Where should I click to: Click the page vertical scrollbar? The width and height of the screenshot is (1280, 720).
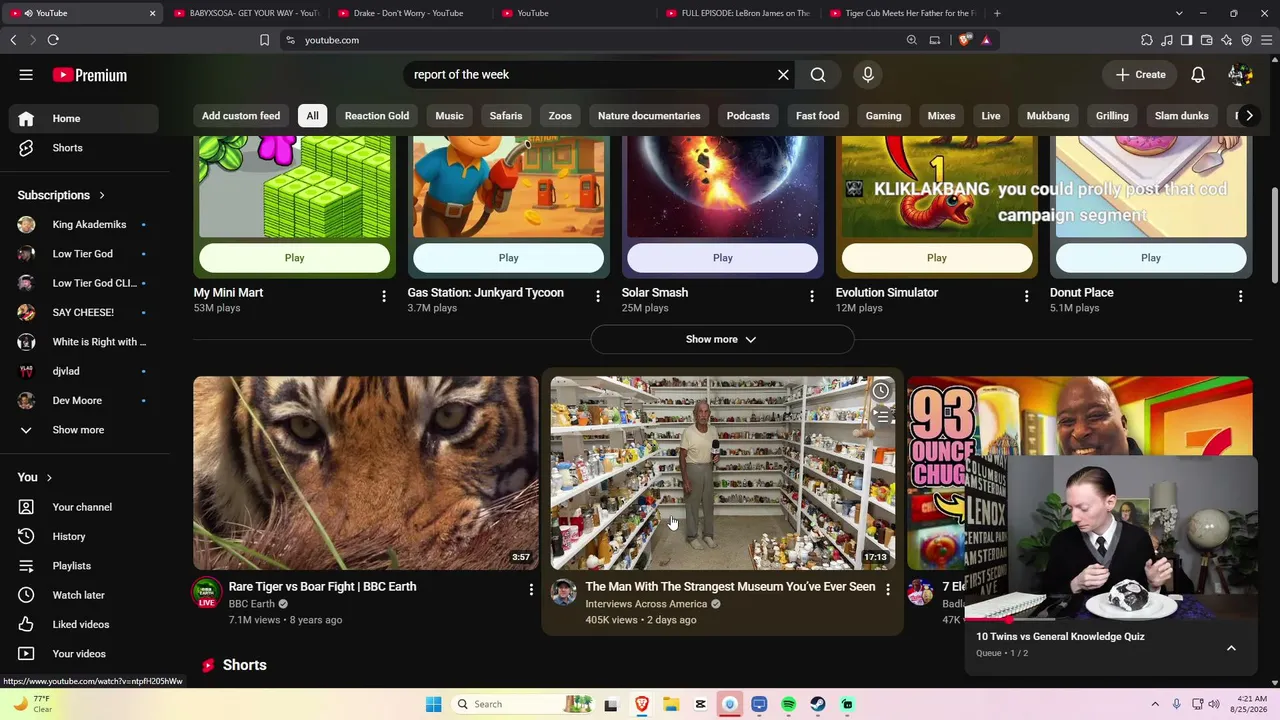pyautogui.click(x=1274, y=235)
